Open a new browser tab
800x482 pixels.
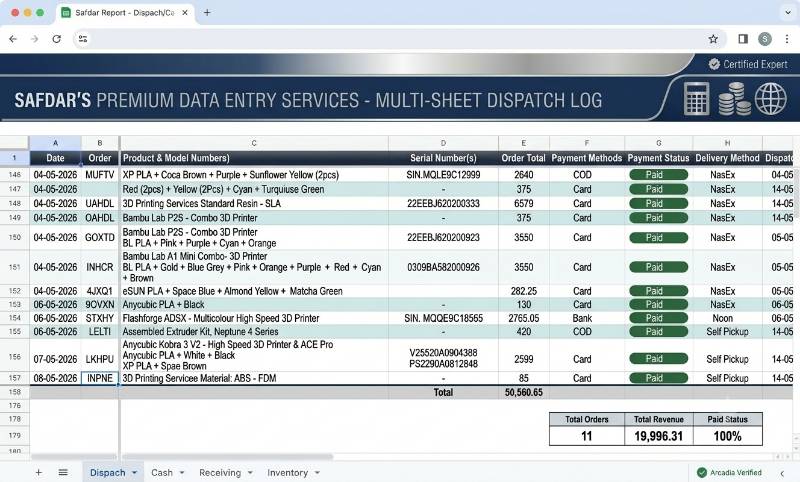tap(207, 12)
